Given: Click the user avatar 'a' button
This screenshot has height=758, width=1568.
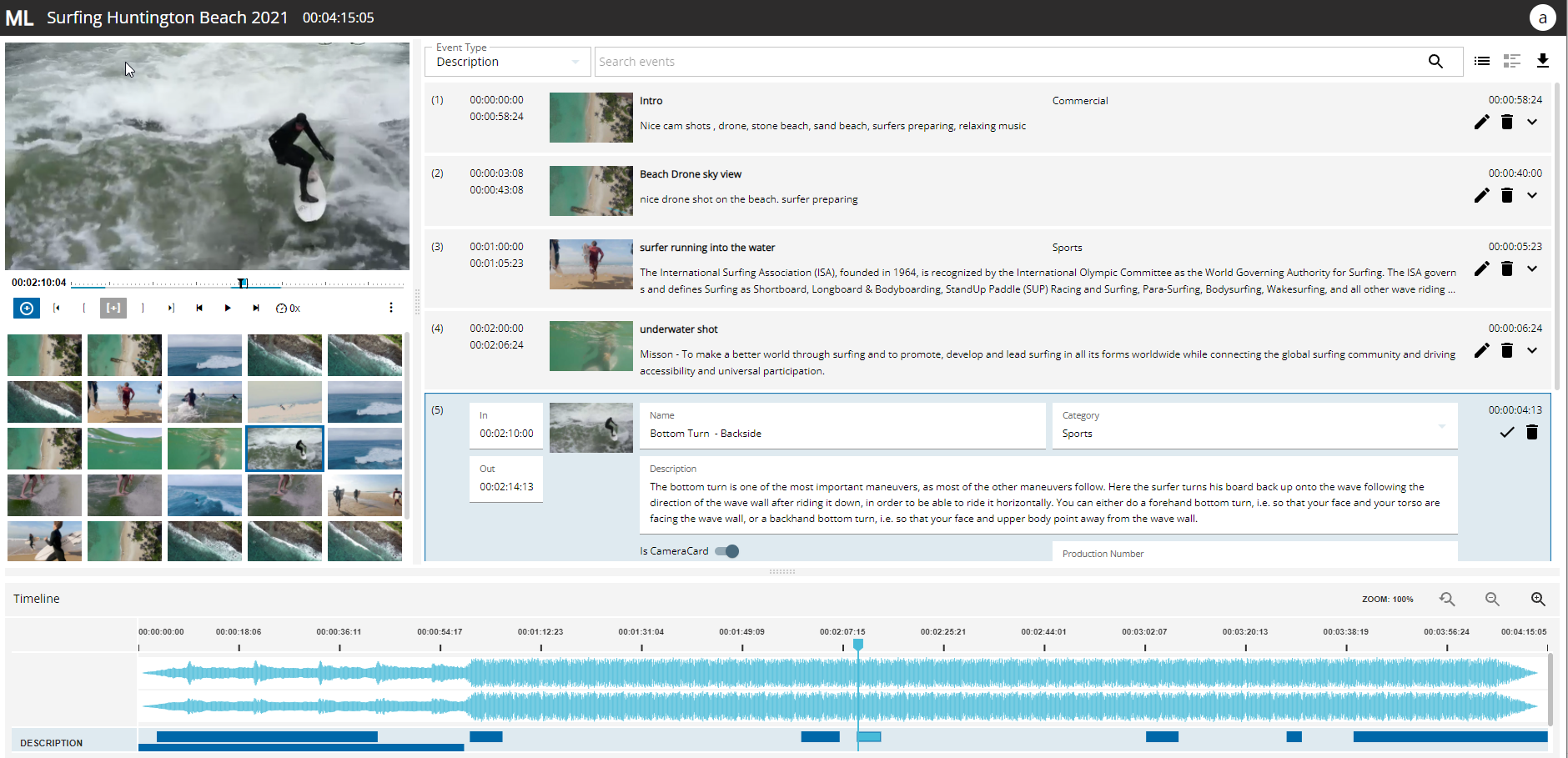Looking at the screenshot, I should [x=1542, y=18].
